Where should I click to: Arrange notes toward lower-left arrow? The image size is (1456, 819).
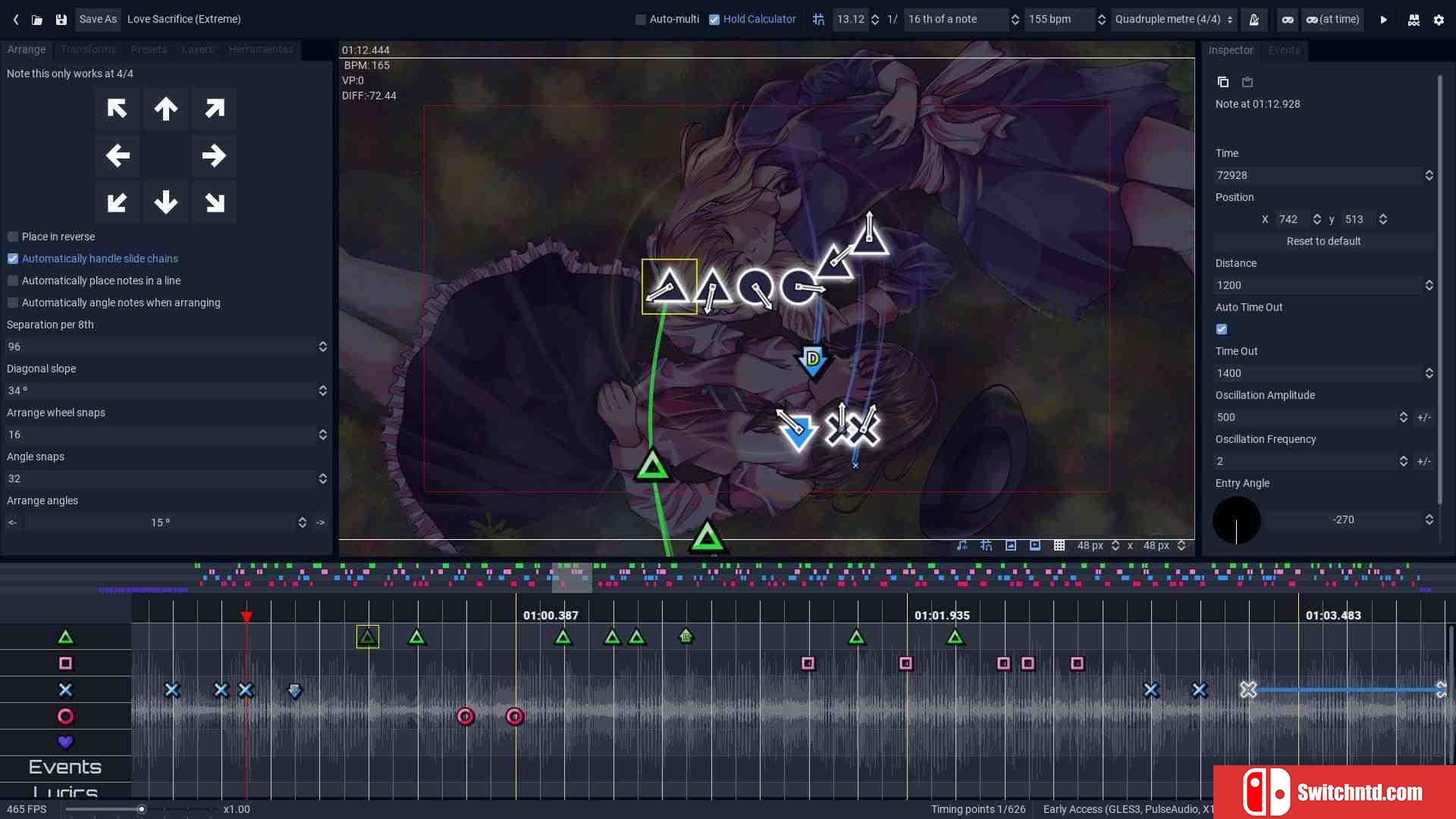point(117,202)
